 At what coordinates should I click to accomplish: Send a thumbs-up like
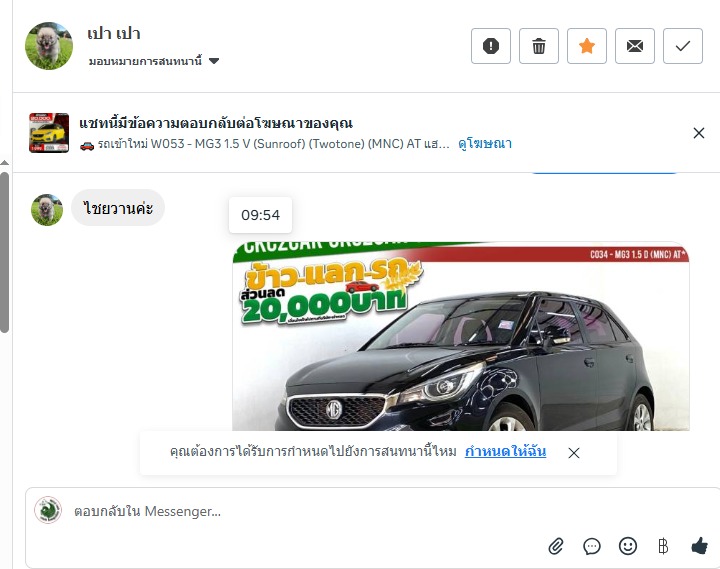click(699, 546)
